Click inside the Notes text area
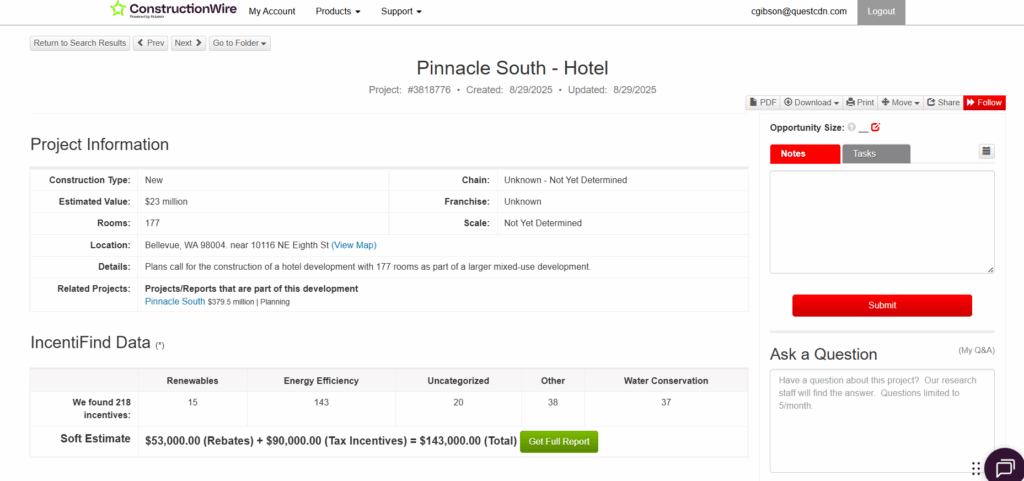This screenshot has width=1024, height=481. [x=881, y=221]
